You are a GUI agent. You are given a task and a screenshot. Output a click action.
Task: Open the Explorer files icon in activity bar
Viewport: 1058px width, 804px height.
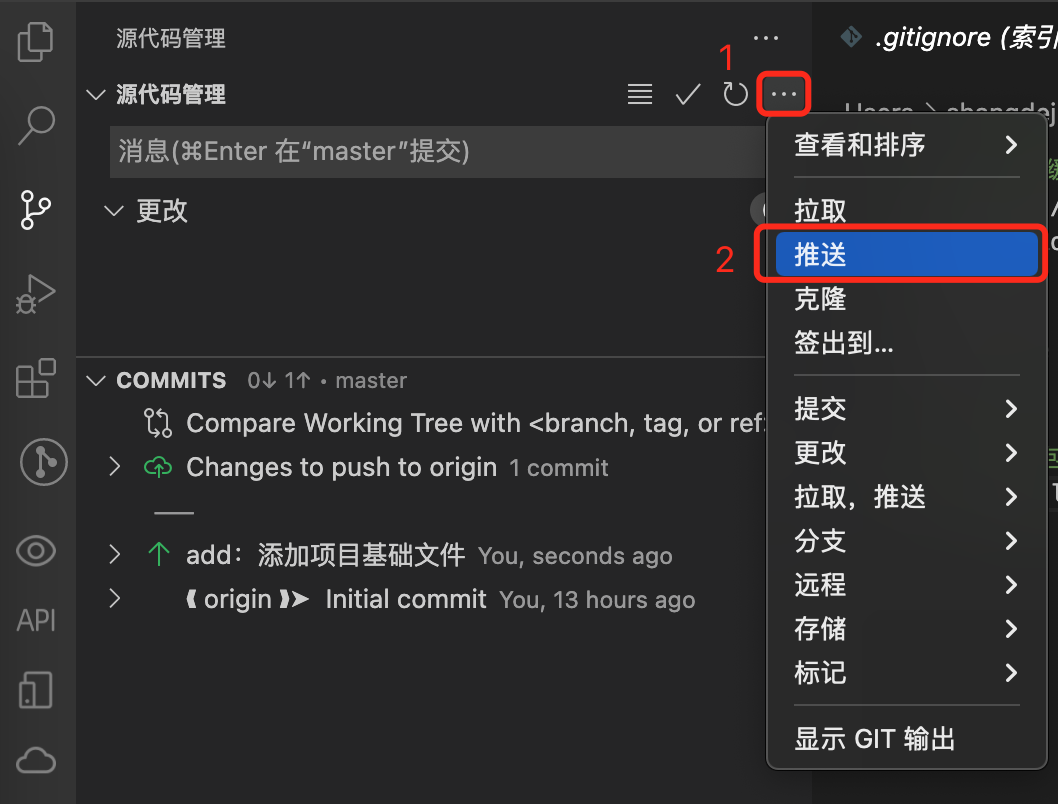35,42
